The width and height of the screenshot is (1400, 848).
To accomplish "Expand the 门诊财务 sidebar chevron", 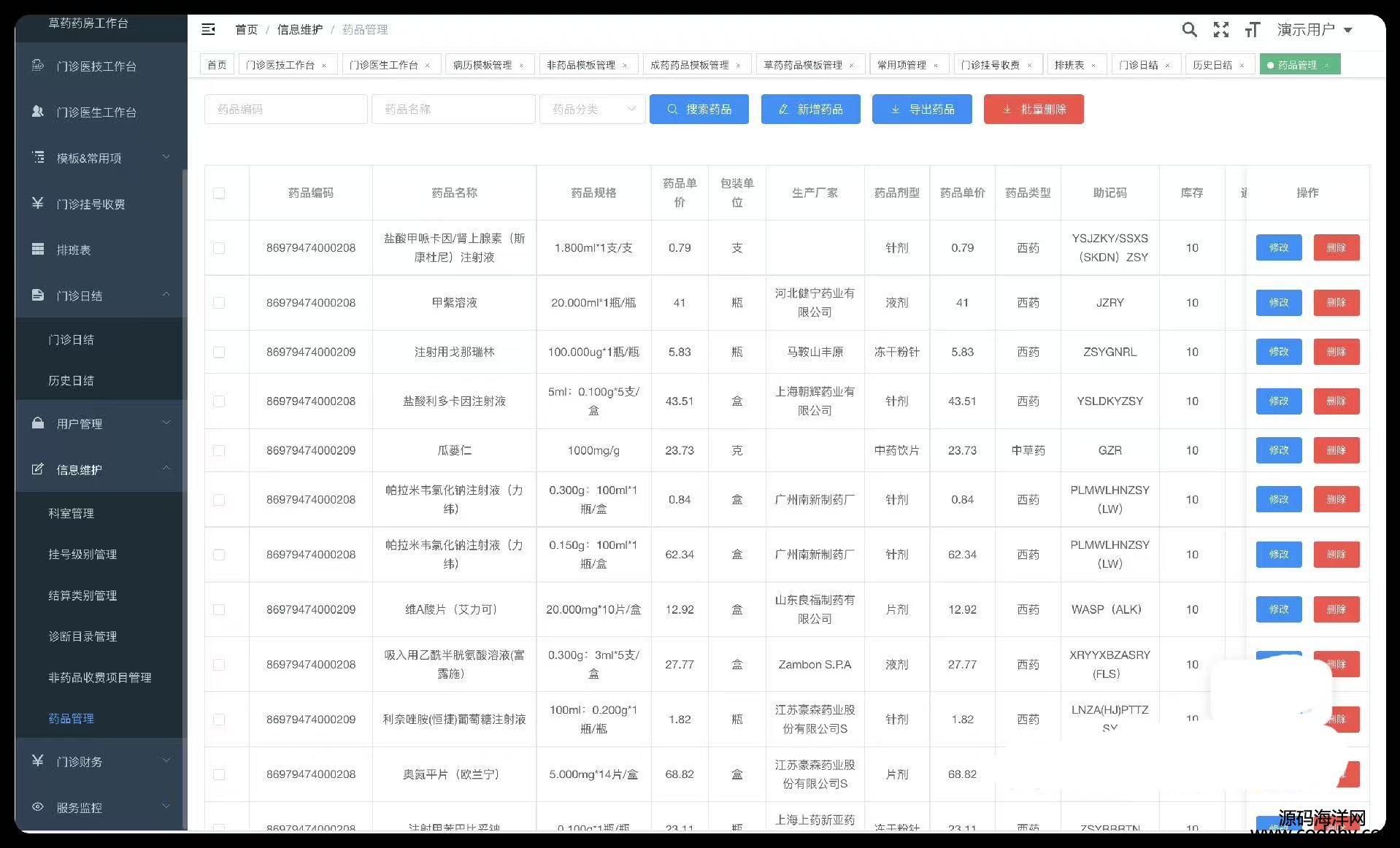I will [x=166, y=760].
